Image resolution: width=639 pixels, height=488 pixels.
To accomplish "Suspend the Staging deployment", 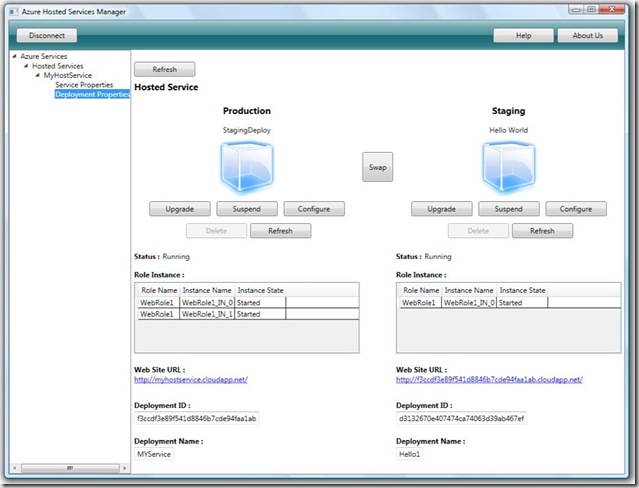I will pos(508,209).
